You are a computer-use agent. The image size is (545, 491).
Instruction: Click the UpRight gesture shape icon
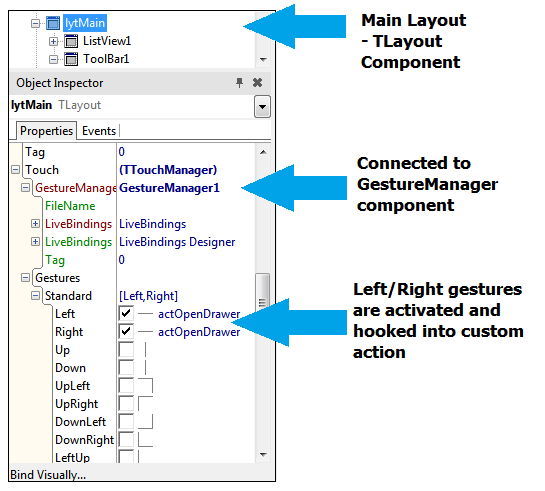pyautogui.click(x=145, y=404)
